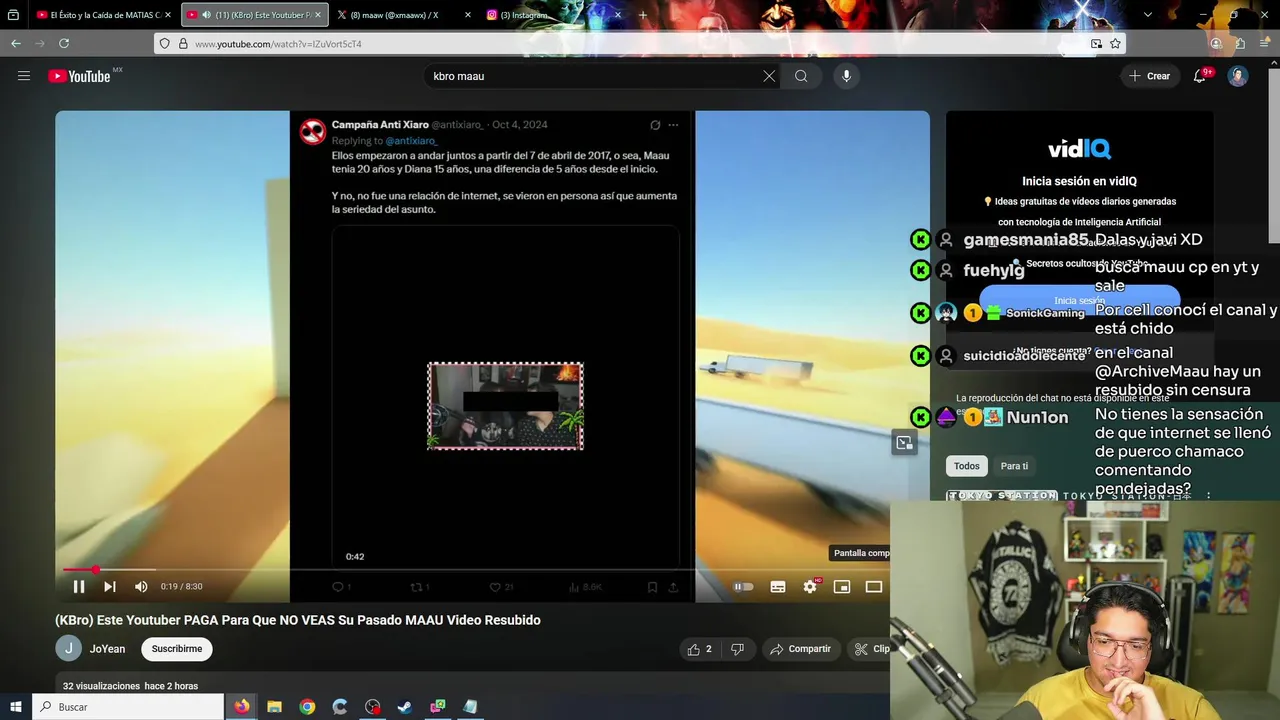The width and height of the screenshot is (1280, 720).
Task: Select the Todos chip in suggestions
Action: click(x=966, y=466)
